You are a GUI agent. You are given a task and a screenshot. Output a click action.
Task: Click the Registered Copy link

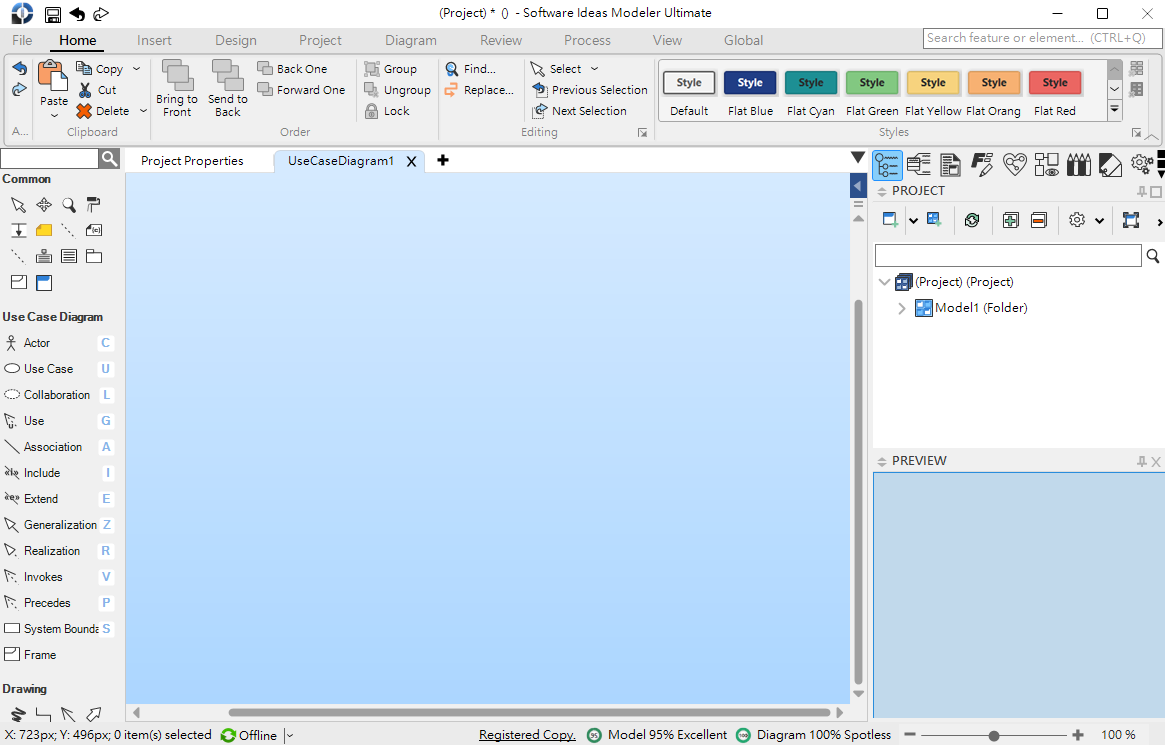click(527, 735)
